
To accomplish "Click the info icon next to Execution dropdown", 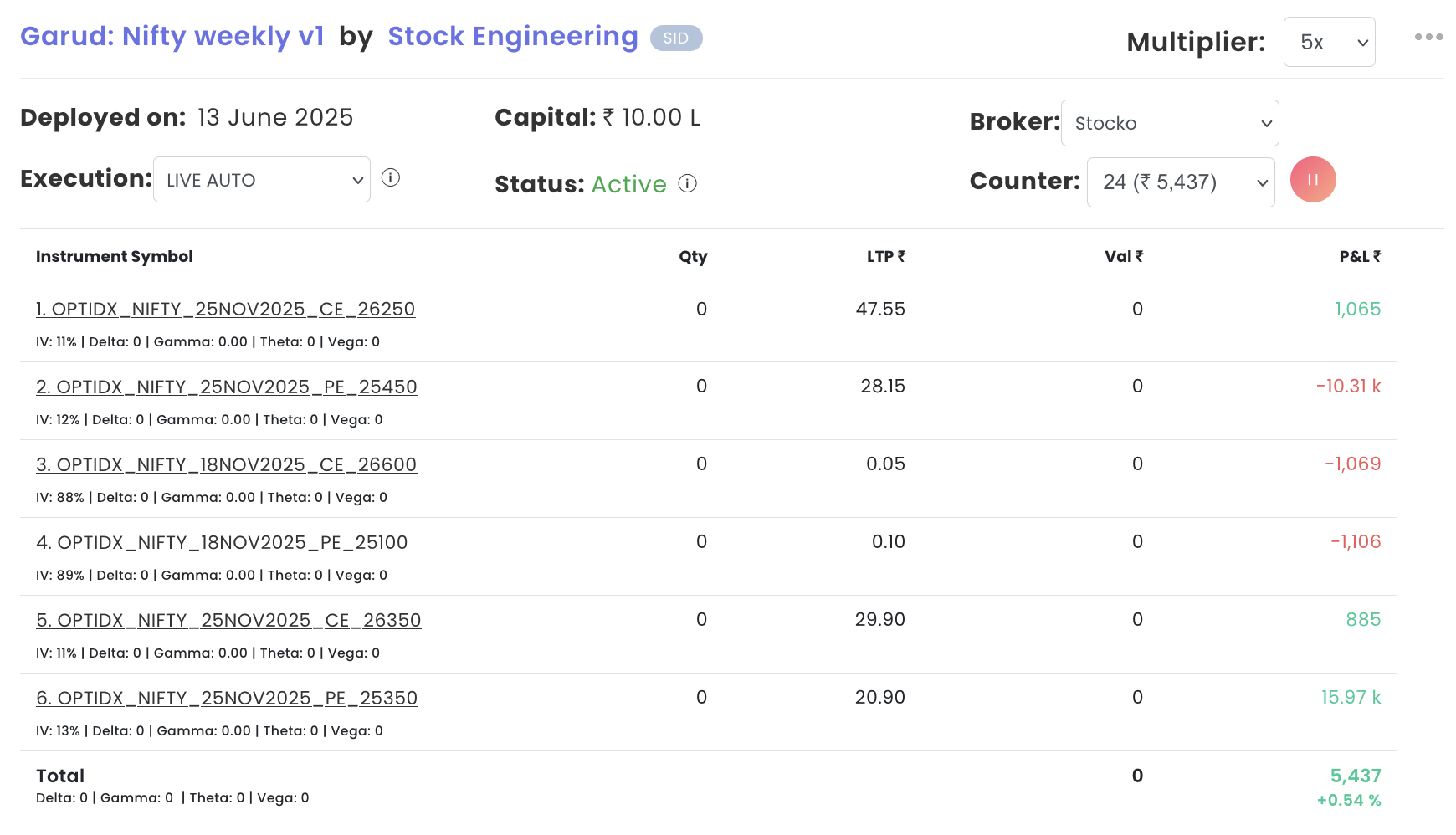I will pos(390,177).
